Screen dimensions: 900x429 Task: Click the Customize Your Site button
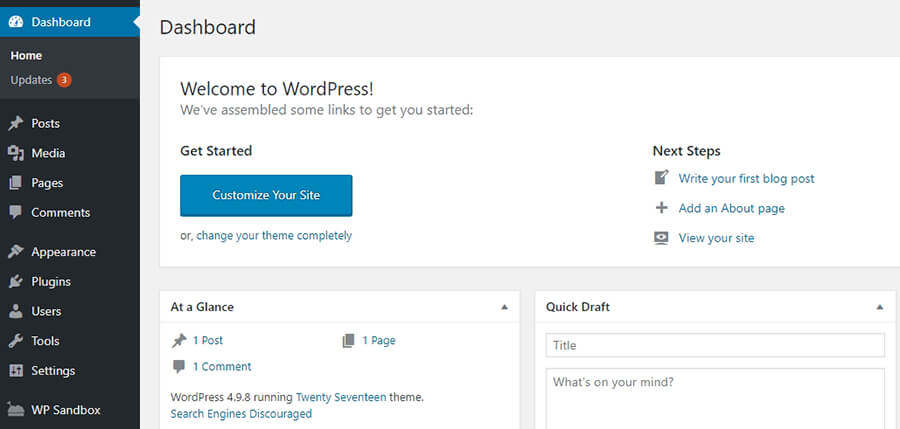click(x=266, y=196)
